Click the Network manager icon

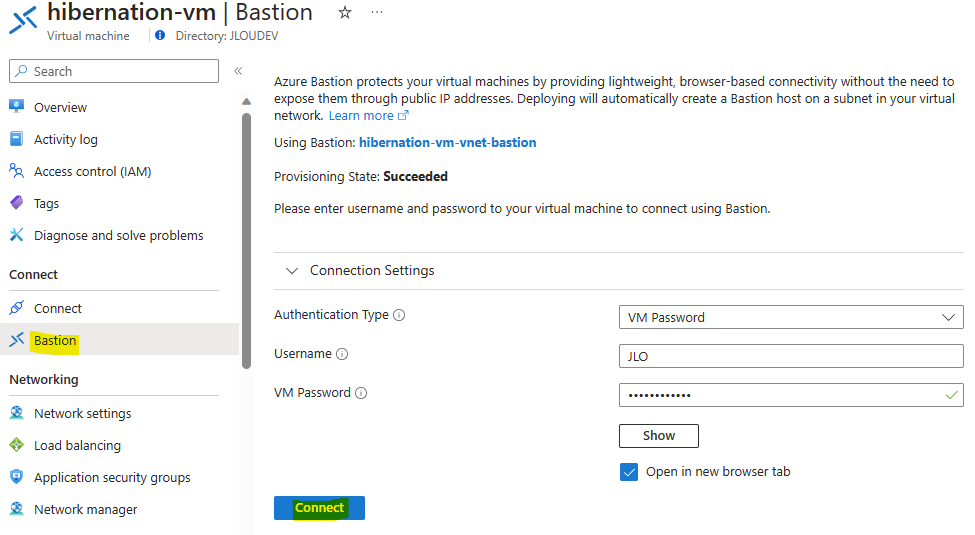[x=17, y=509]
